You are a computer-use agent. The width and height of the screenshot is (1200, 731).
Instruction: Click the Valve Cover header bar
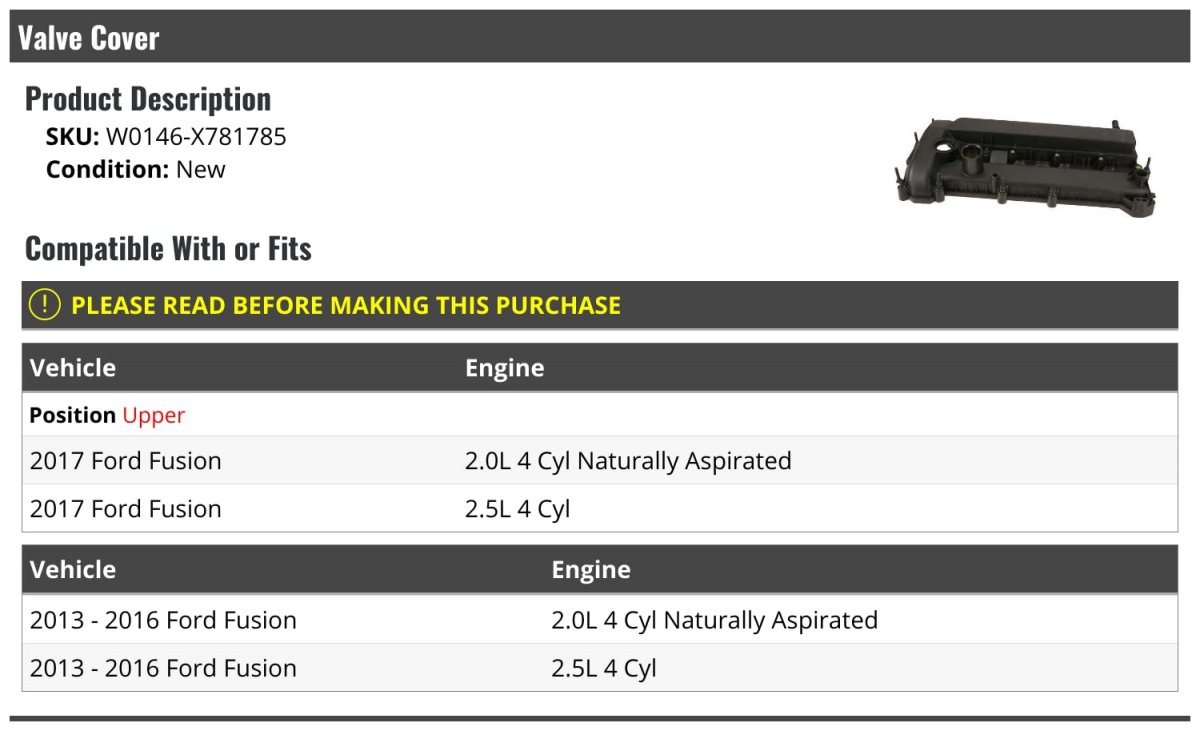pyautogui.click(x=600, y=38)
